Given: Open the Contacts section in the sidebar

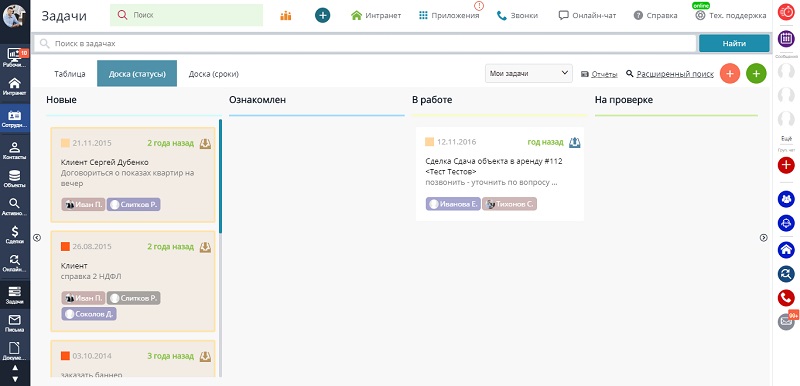Looking at the screenshot, I should click(x=15, y=150).
